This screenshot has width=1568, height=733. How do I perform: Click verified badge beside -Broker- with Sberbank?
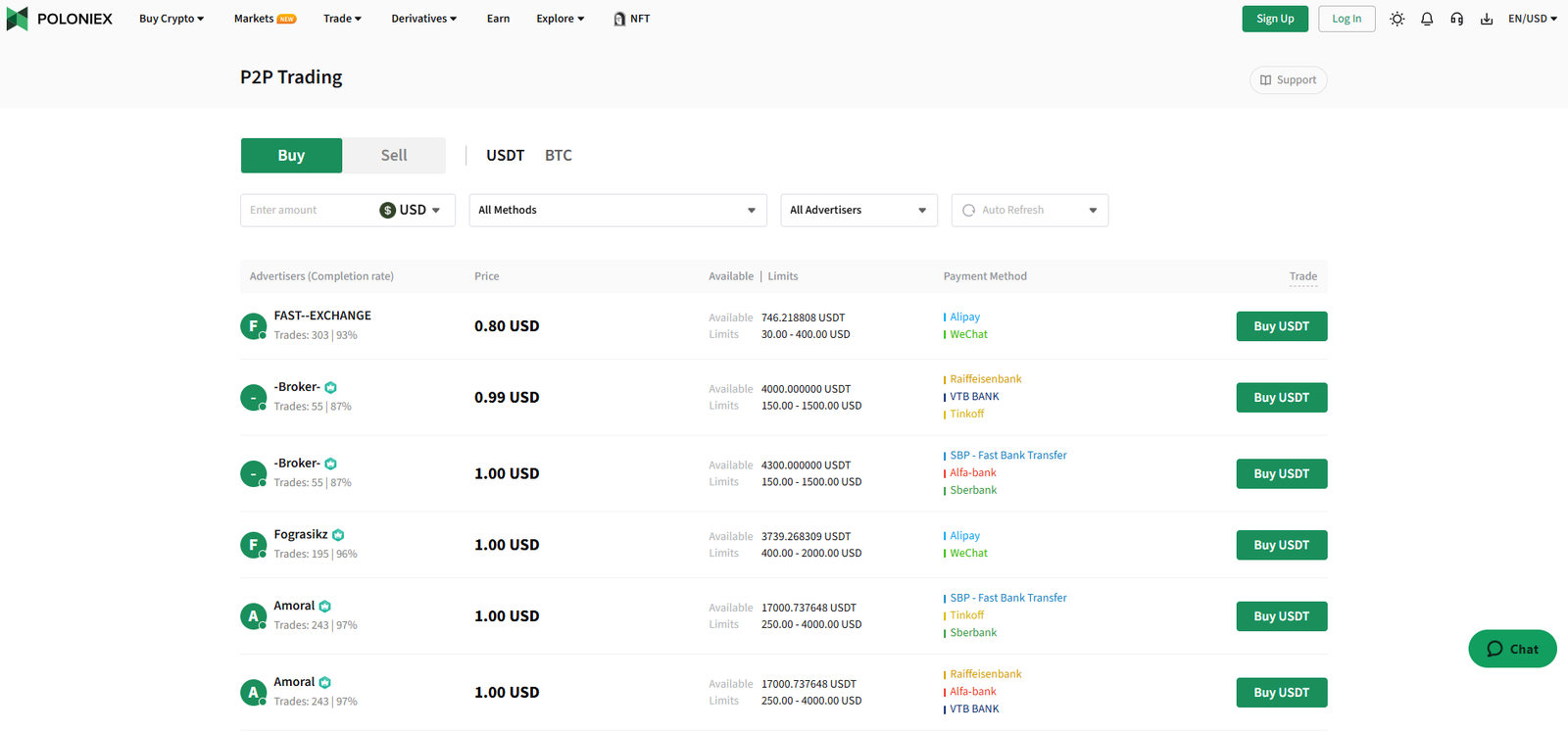tap(331, 464)
